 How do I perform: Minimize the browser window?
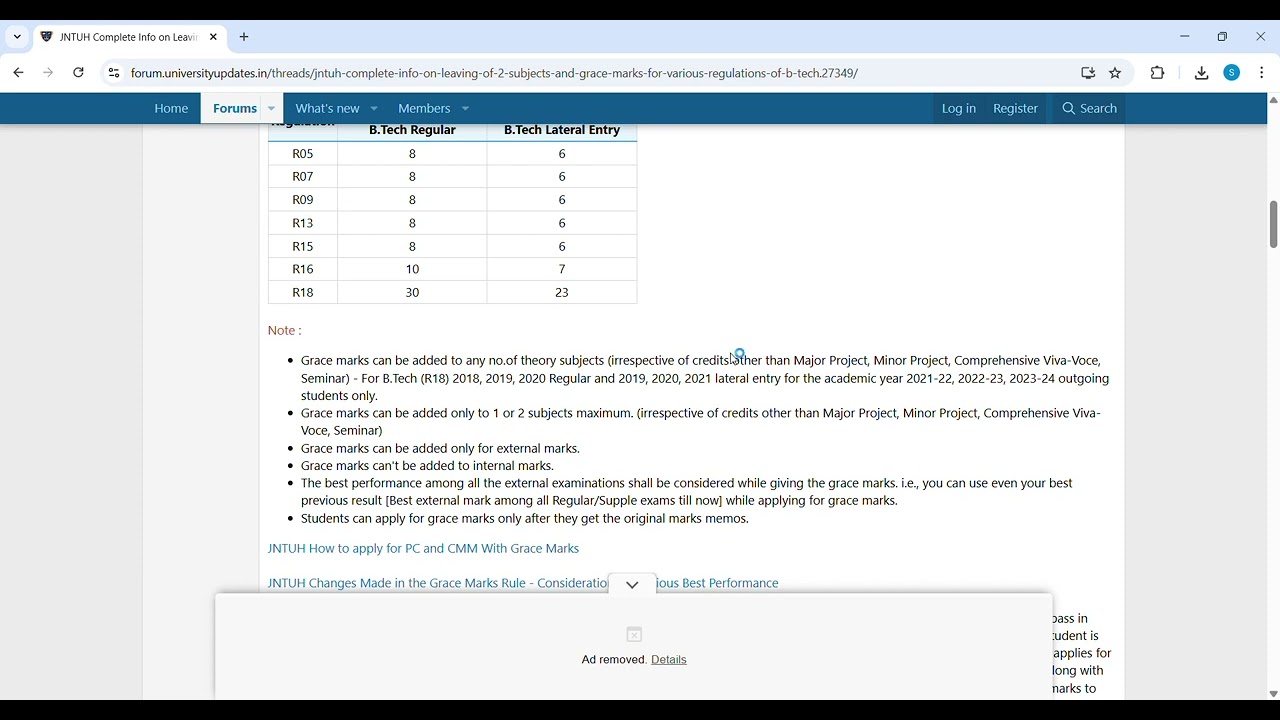click(1185, 37)
